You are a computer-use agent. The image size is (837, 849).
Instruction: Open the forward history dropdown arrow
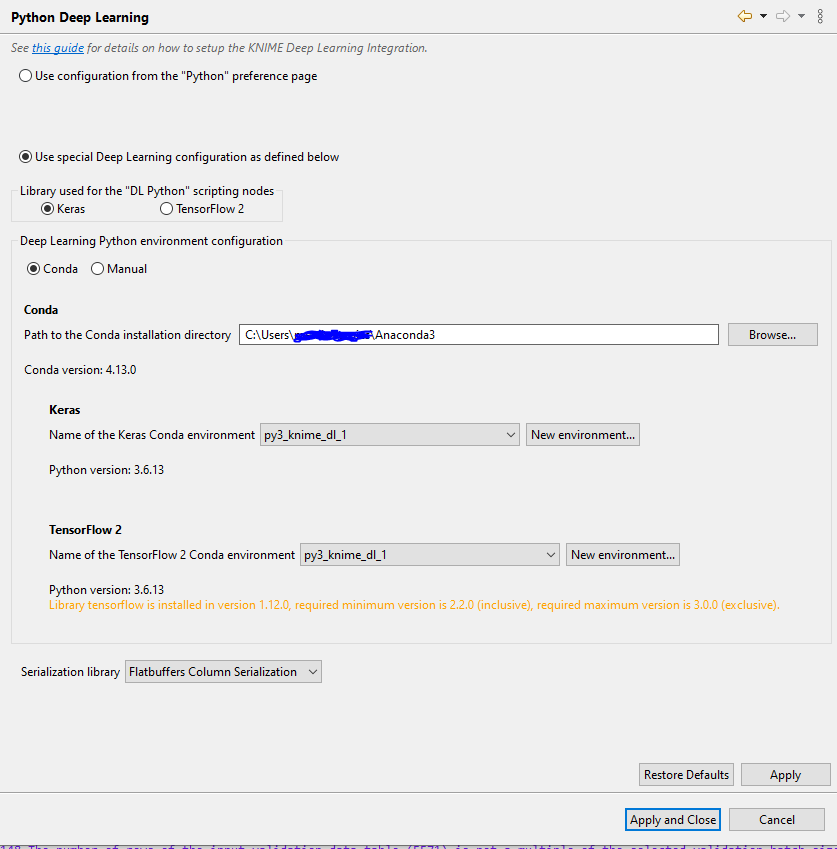click(x=801, y=16)
